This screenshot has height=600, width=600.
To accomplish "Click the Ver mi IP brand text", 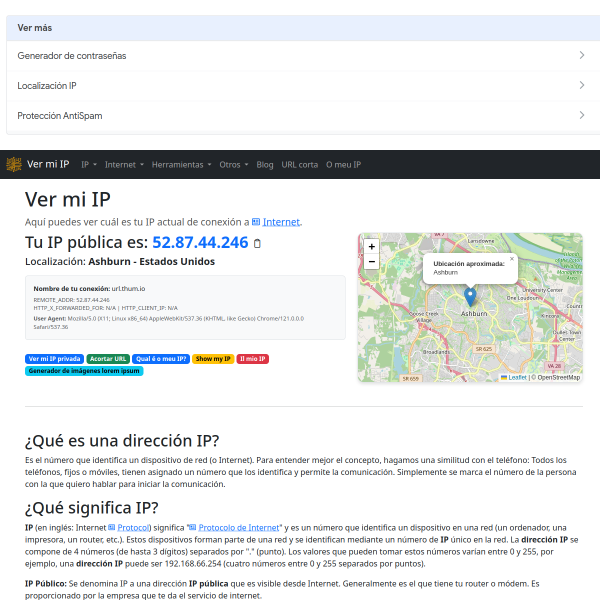I will tap(48, 164).
